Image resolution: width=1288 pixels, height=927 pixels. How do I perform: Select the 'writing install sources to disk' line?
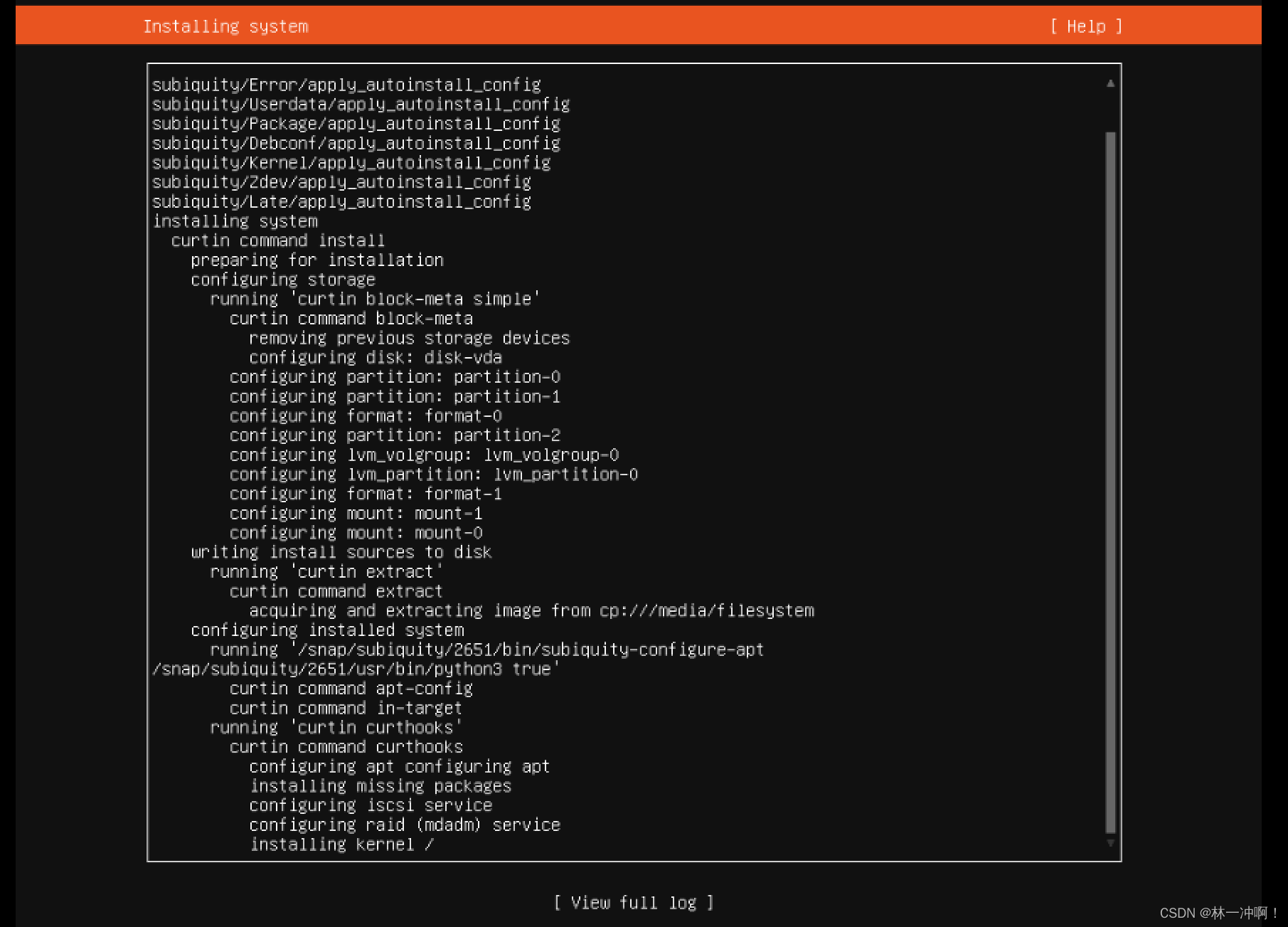pyautogui.click(x=341, y=551)
